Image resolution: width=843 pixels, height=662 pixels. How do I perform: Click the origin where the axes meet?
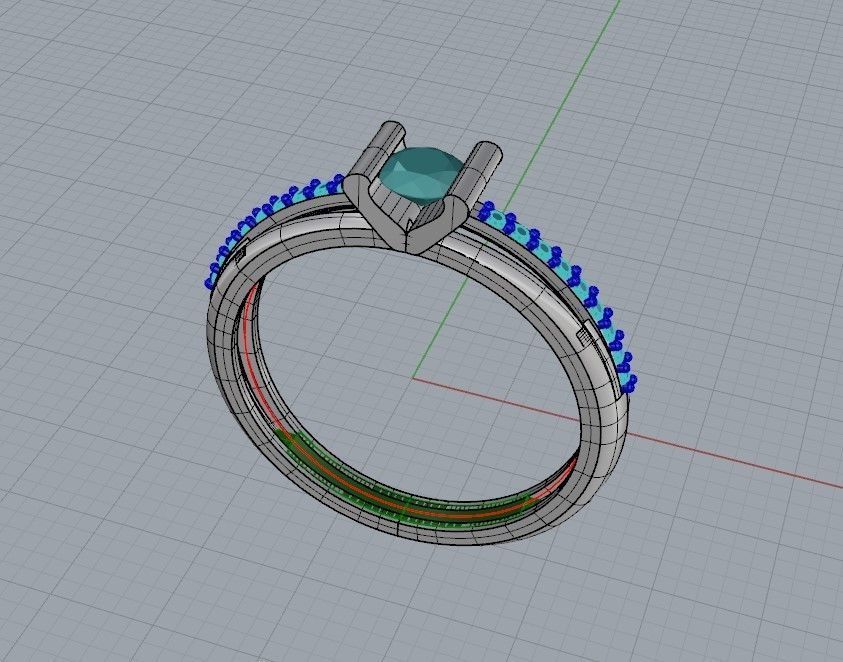click(x=413, y=378)
